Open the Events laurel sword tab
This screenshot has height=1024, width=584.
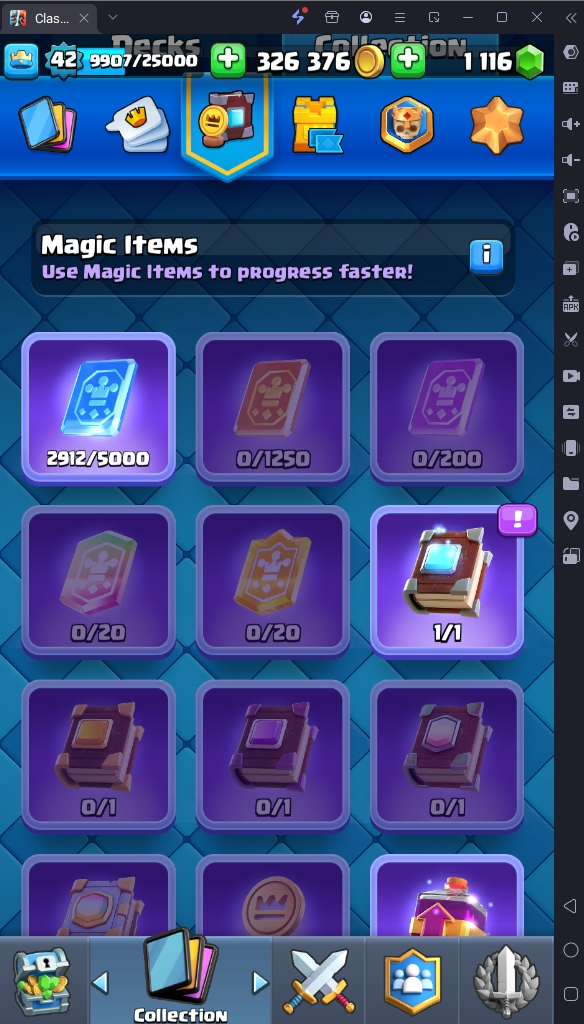pos(506,980)
